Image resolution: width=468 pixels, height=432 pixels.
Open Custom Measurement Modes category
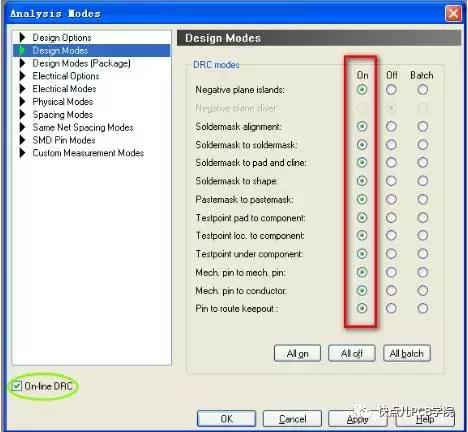pos(88,153)
